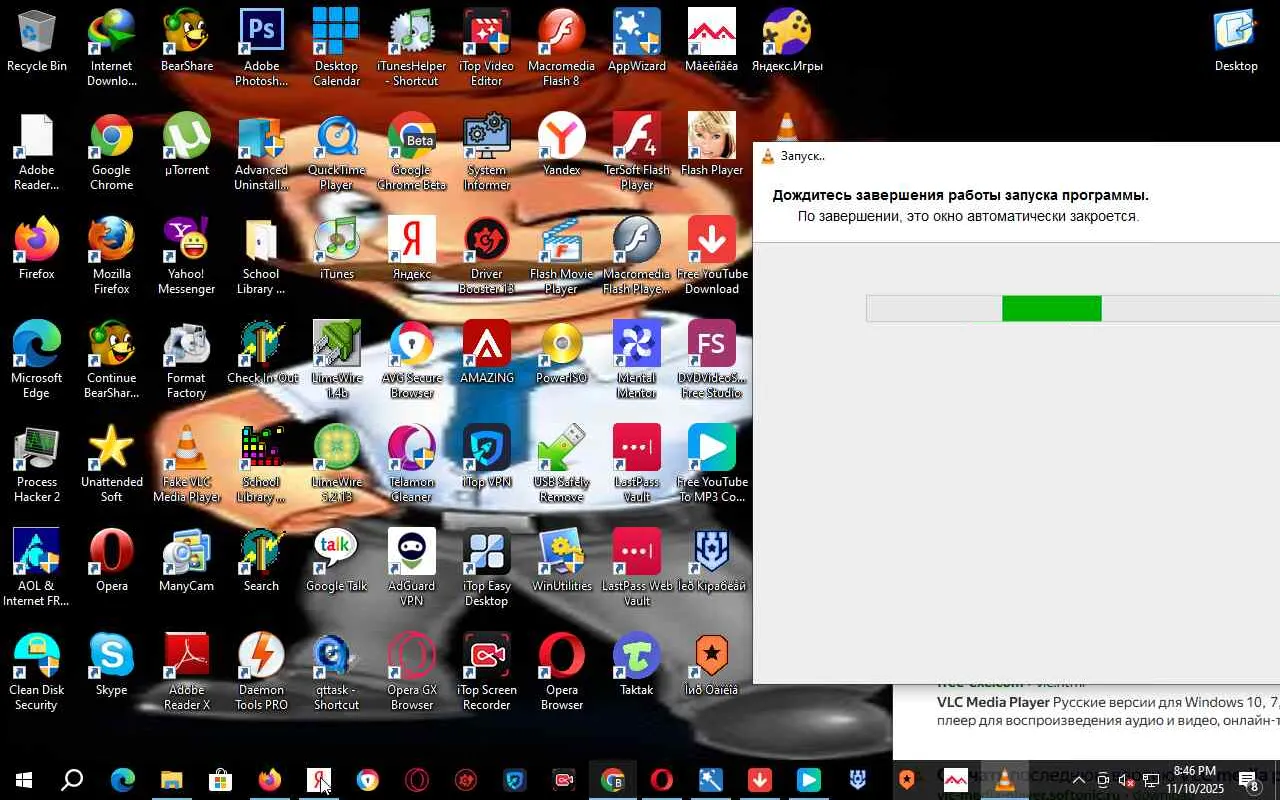Open Advanced Uninstaller desktop shortcut
The image size is (1280, 800).
click(262, 152)
